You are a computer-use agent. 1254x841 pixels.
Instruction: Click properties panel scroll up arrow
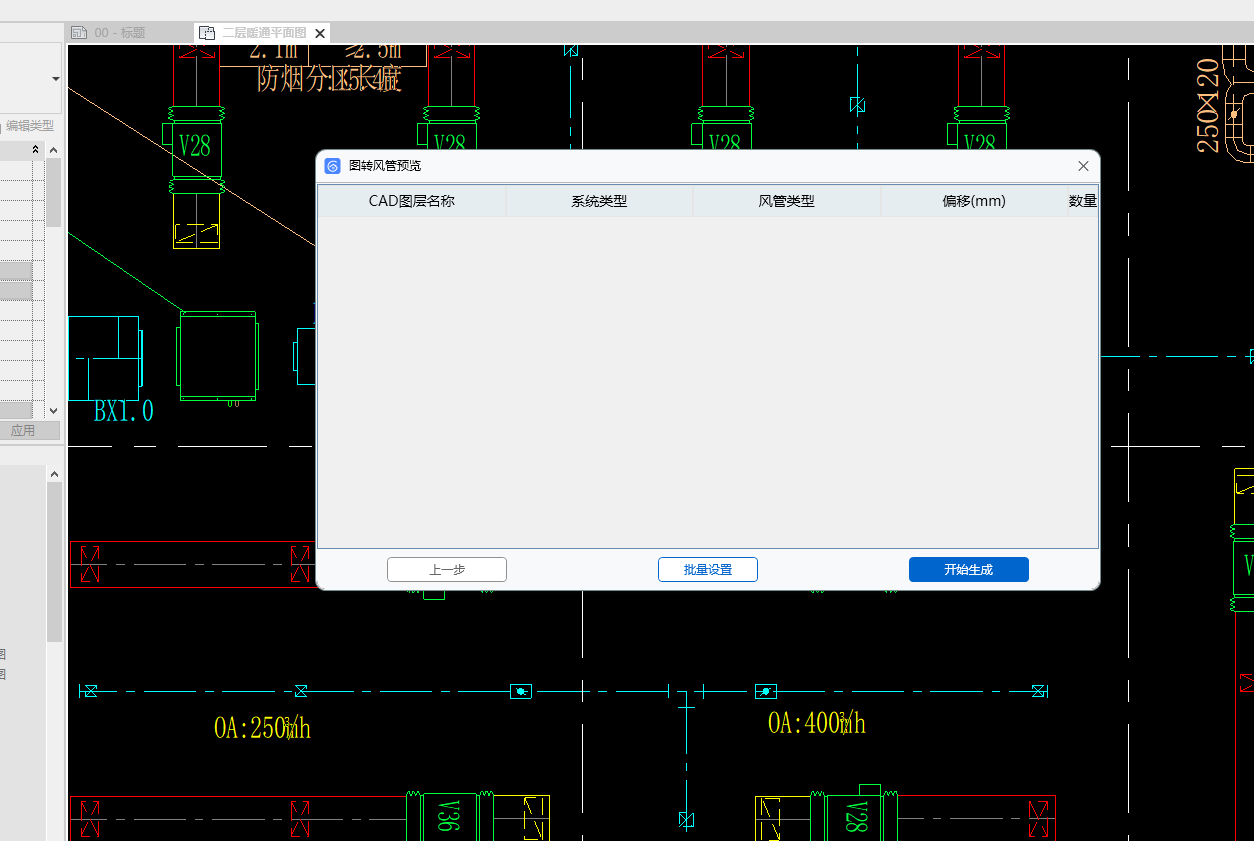(54, 150)
